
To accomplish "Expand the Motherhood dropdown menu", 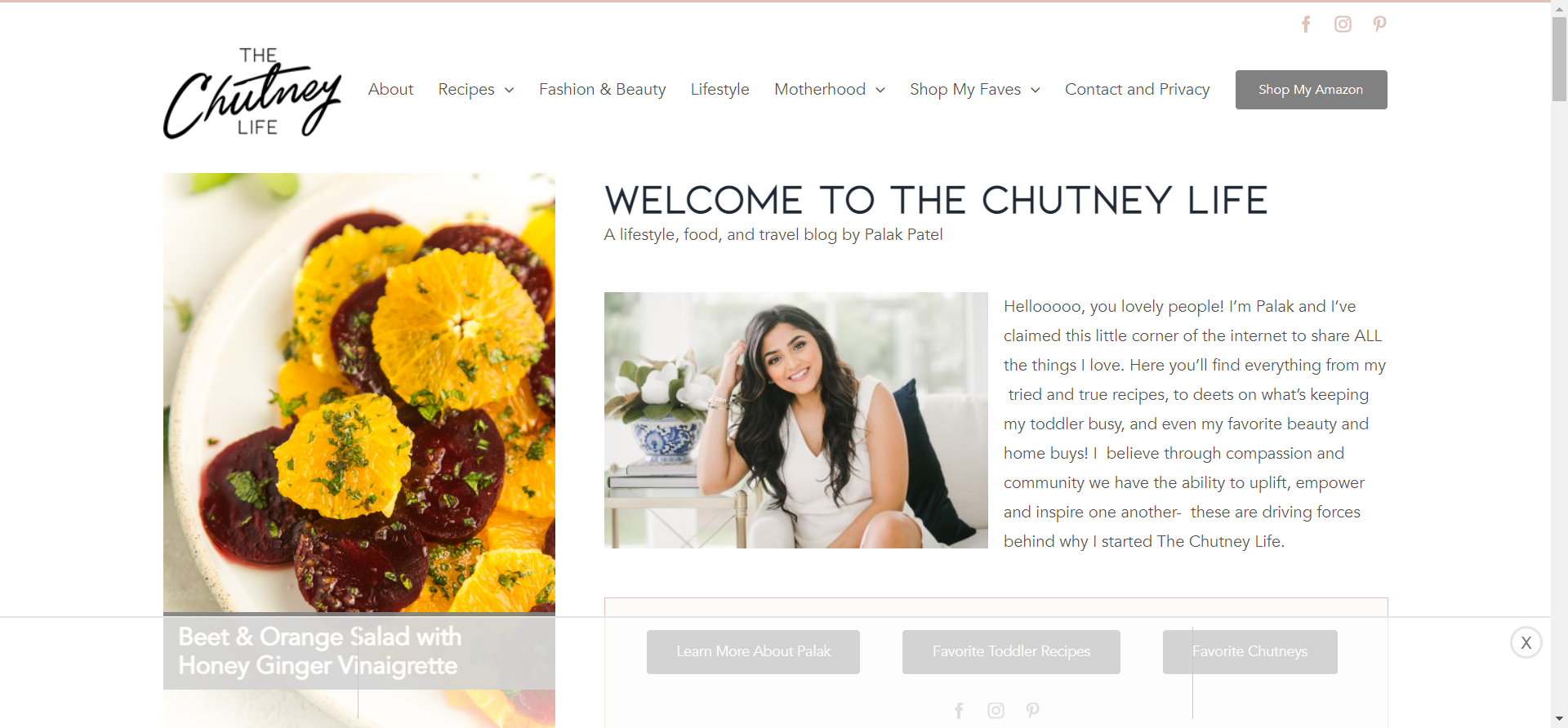I will click(x=830, y=89).
